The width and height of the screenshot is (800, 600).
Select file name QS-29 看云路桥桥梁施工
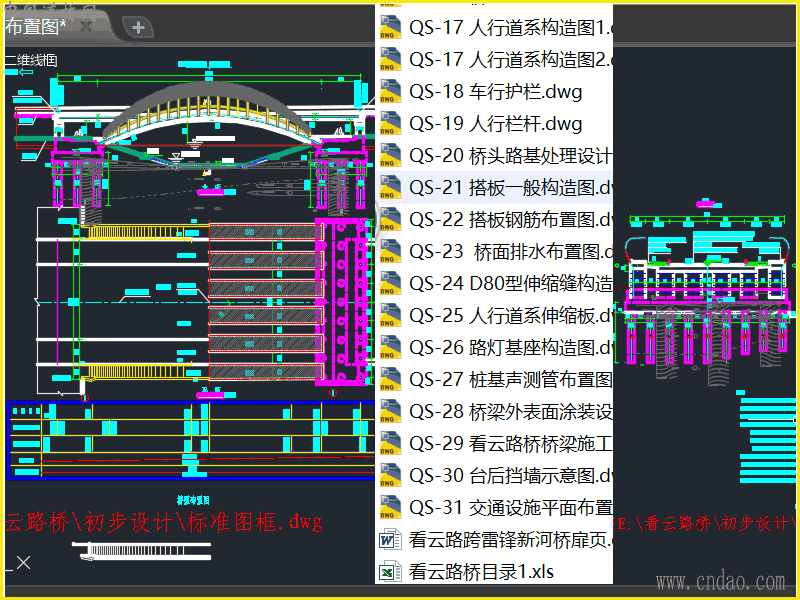coord(511,443)
